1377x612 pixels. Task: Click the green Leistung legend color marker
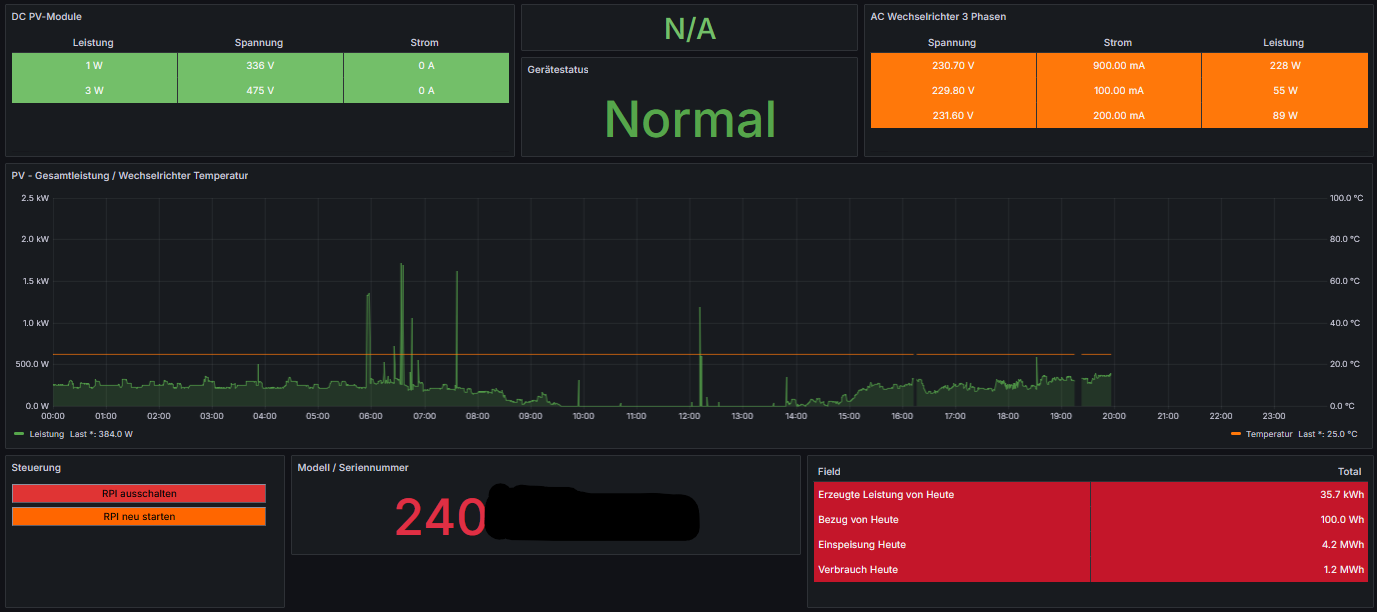(19, 434)
